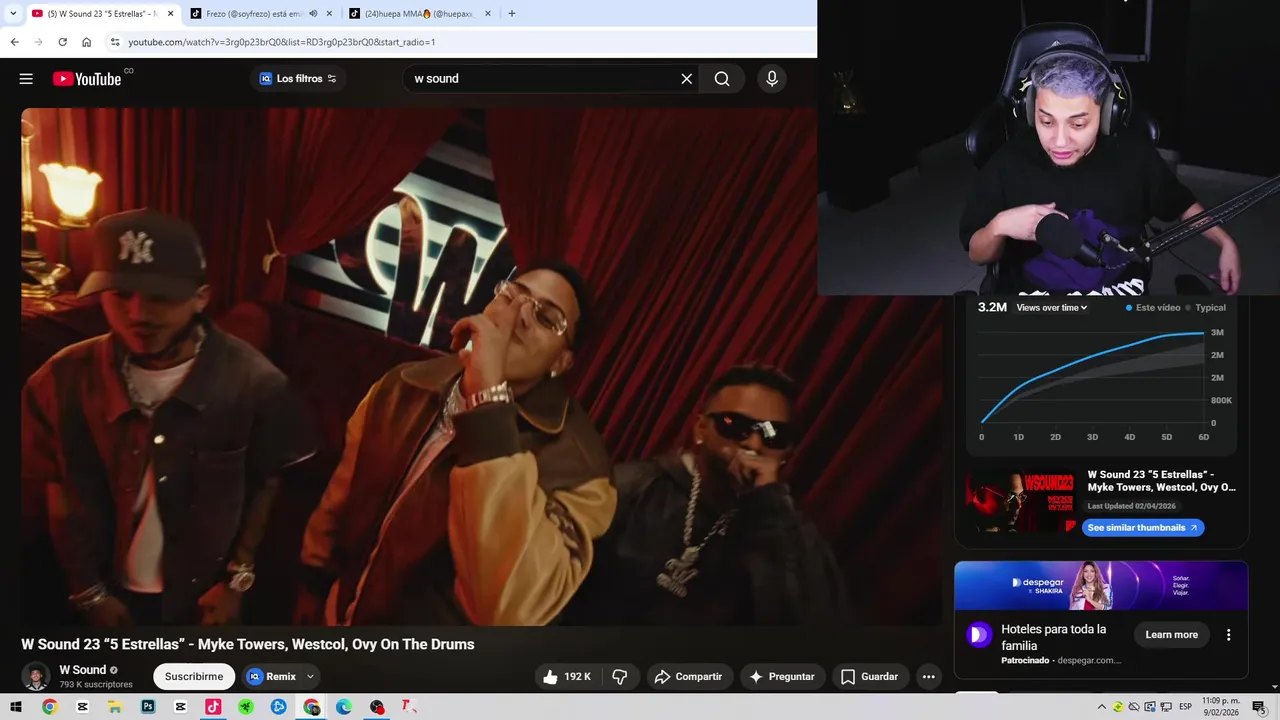The image size is (1280, 720).
Task: Open W Sound channel avatar
Action: tap(36, 677)
